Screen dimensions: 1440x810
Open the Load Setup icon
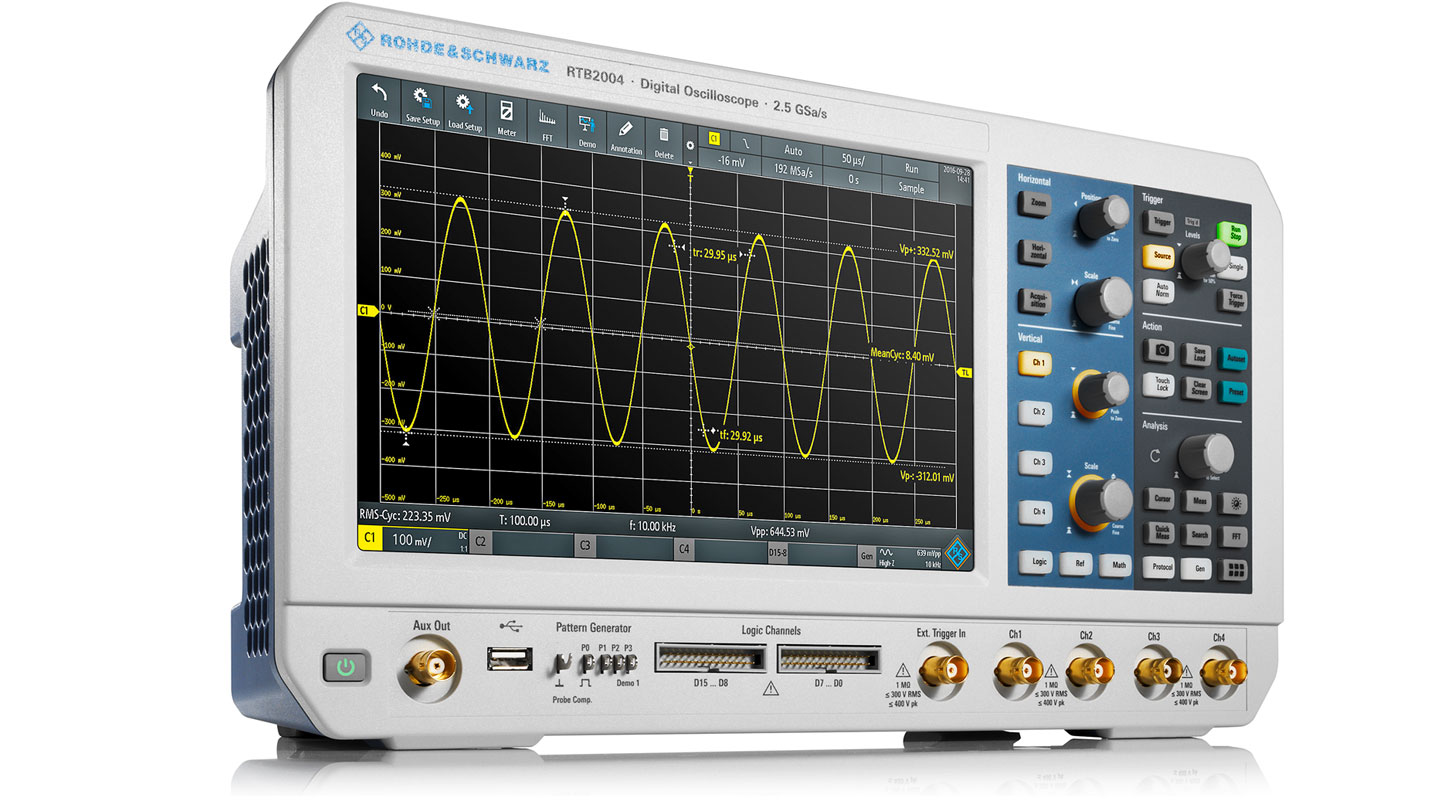pos(464,109)
